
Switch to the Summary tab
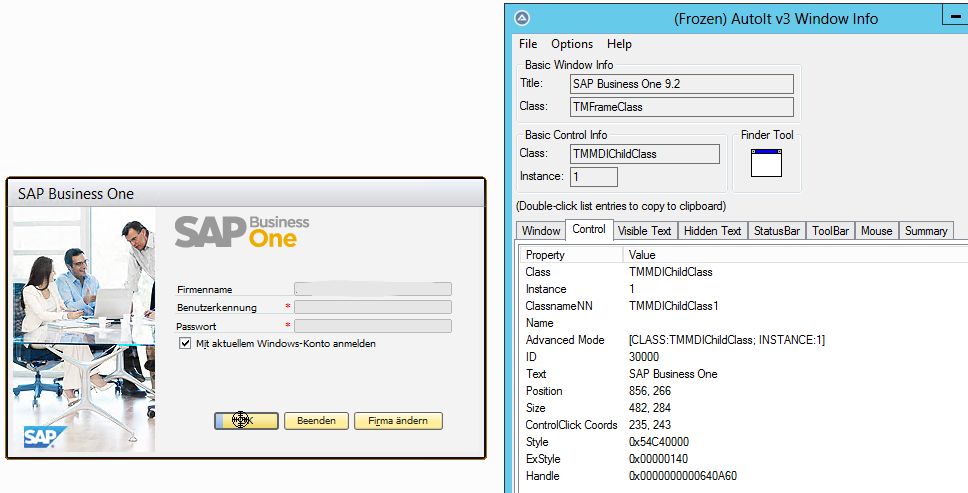(x=926, y=231)
